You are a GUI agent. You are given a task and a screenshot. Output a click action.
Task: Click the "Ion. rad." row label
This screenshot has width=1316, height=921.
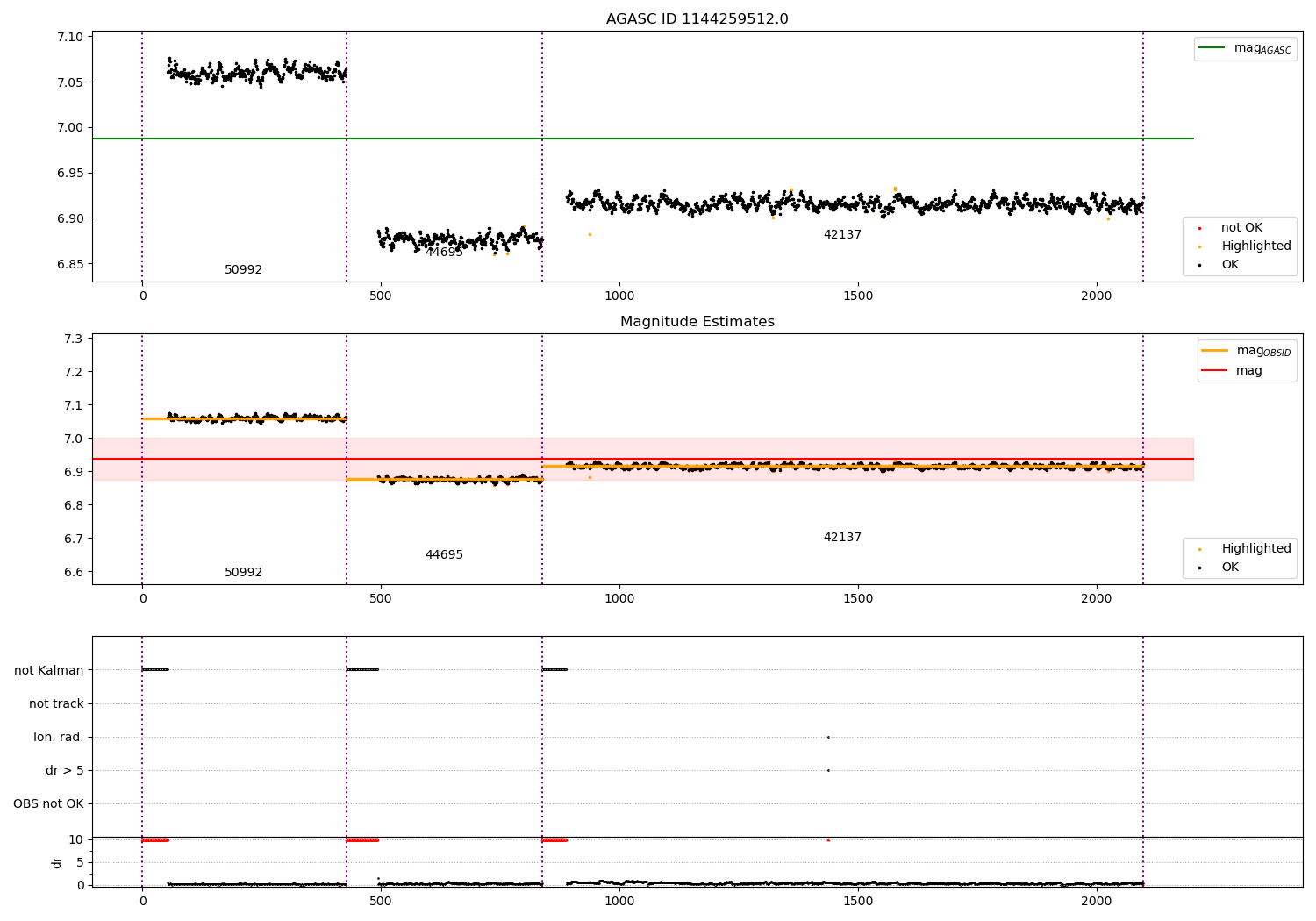pos(59,738)
